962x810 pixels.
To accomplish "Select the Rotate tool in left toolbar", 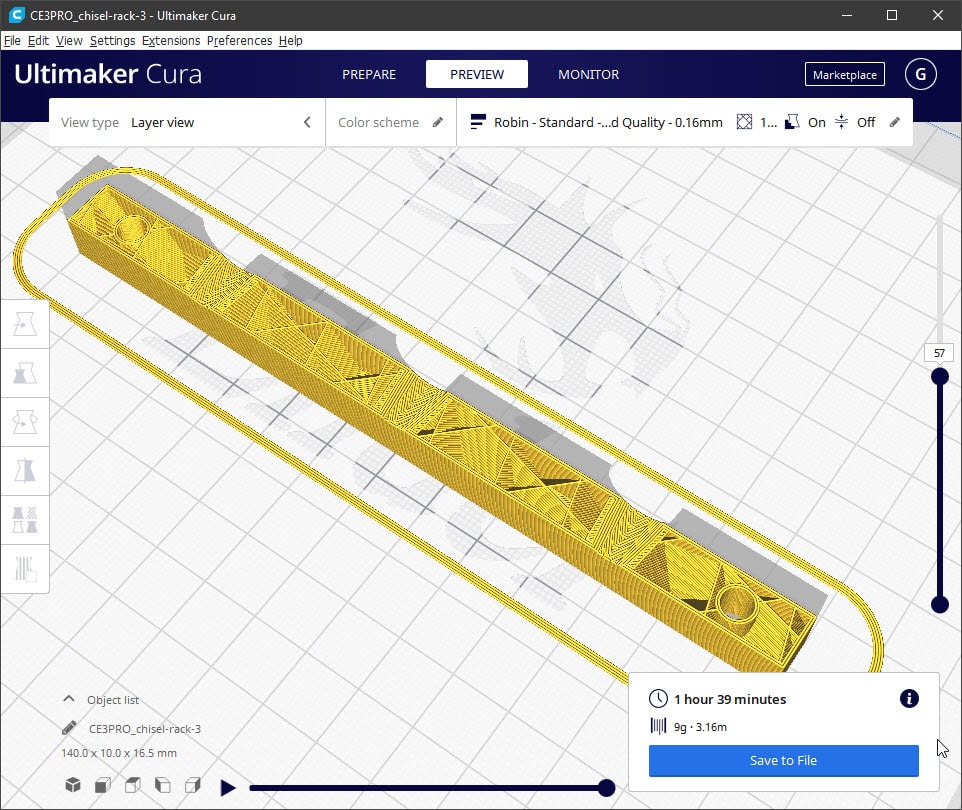I will pyautogui.click(x=25, y=422).
